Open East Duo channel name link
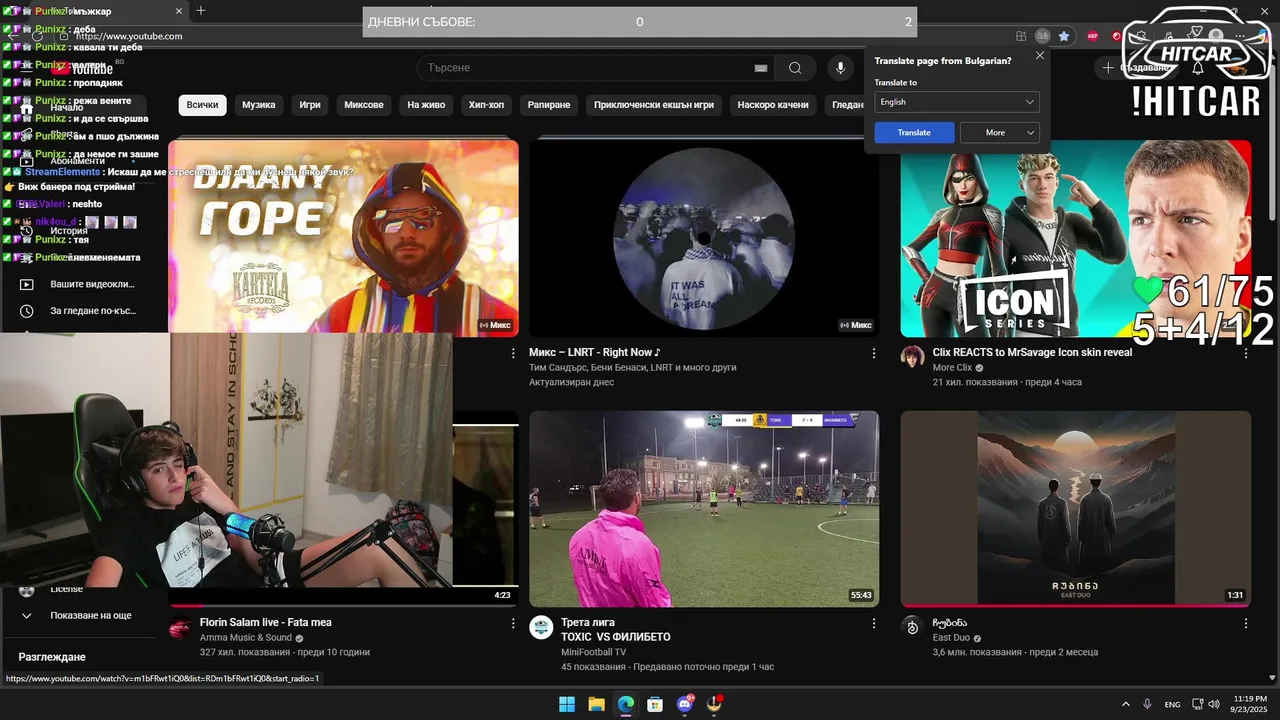This screenshot has width=1280, height=720. tap(951, 638)
